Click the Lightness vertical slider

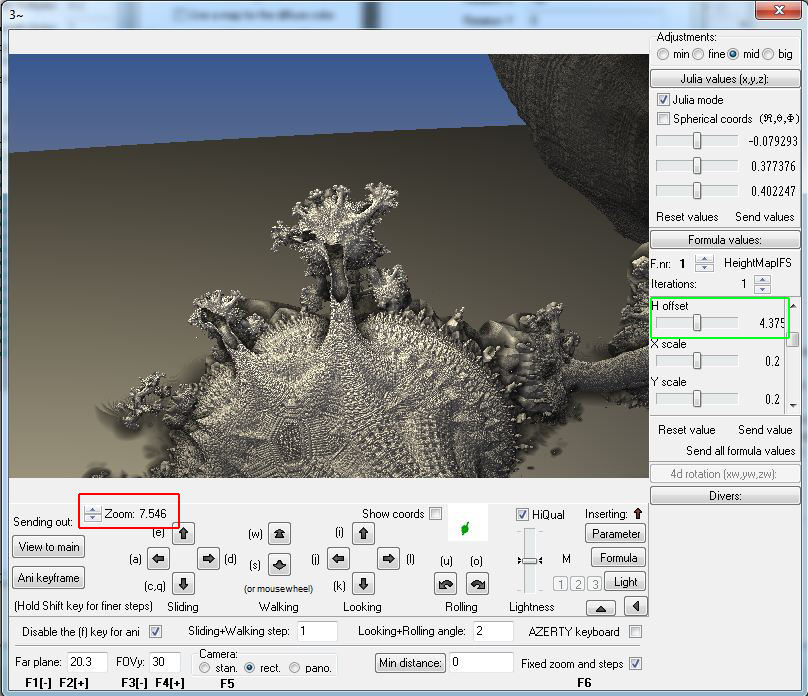point(530,561)
